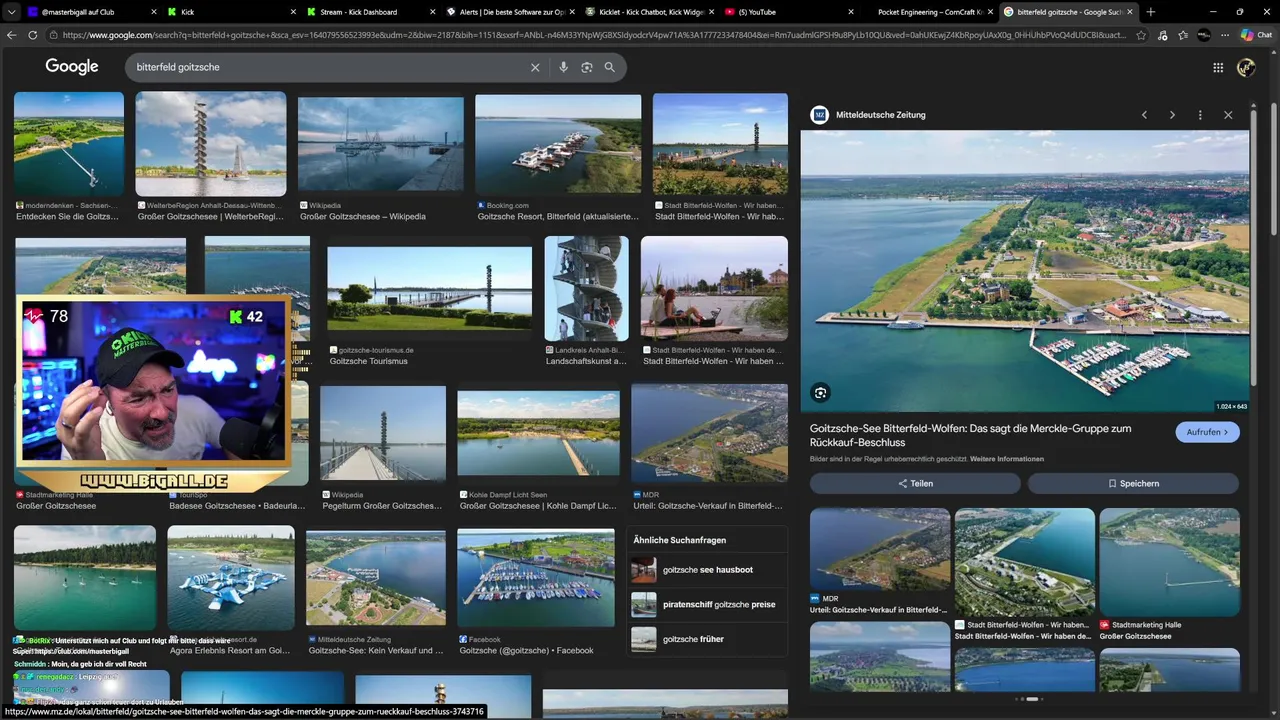The width and height of the screenshot is (1280, 720).
Task: Select related search goitzsche see hausboot
Action: coord(707,570)
